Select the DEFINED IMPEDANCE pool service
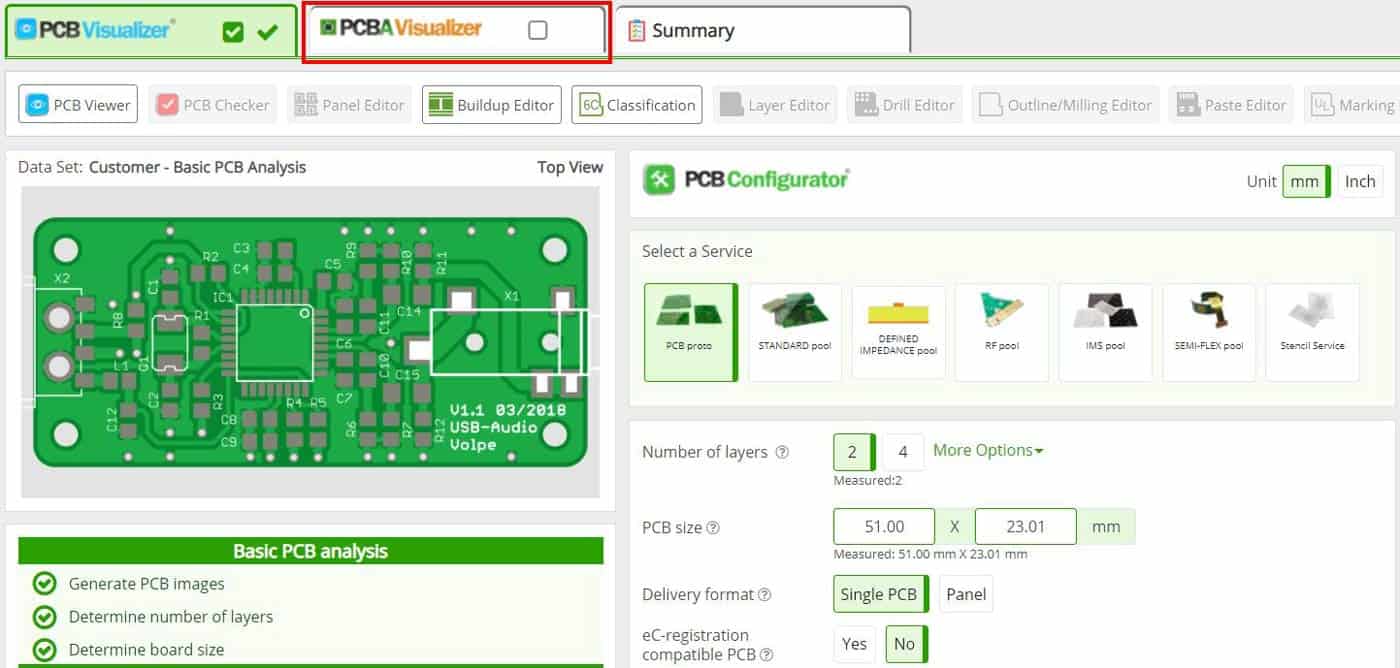This screenshot has height=668, width=1400. coord(899,332)
